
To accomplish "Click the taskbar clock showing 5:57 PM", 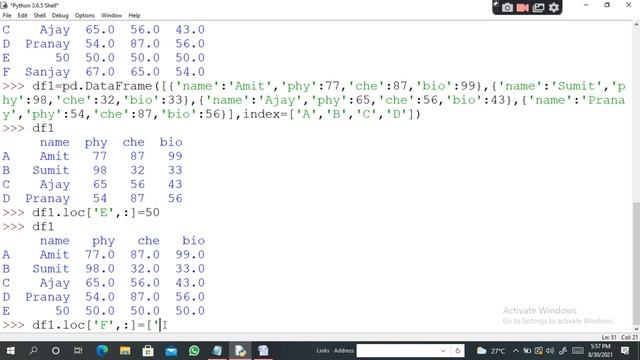I will [x=600, y=351].
